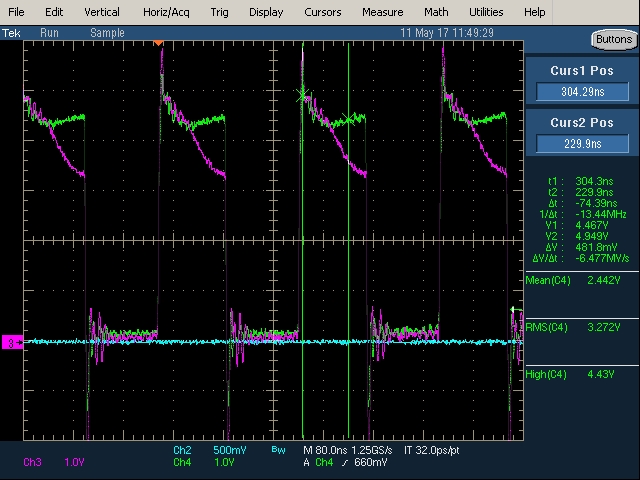Viewport: 640px width, 480px height.
Task: Click the Curs1 Pos label
Action: point(582,71)
